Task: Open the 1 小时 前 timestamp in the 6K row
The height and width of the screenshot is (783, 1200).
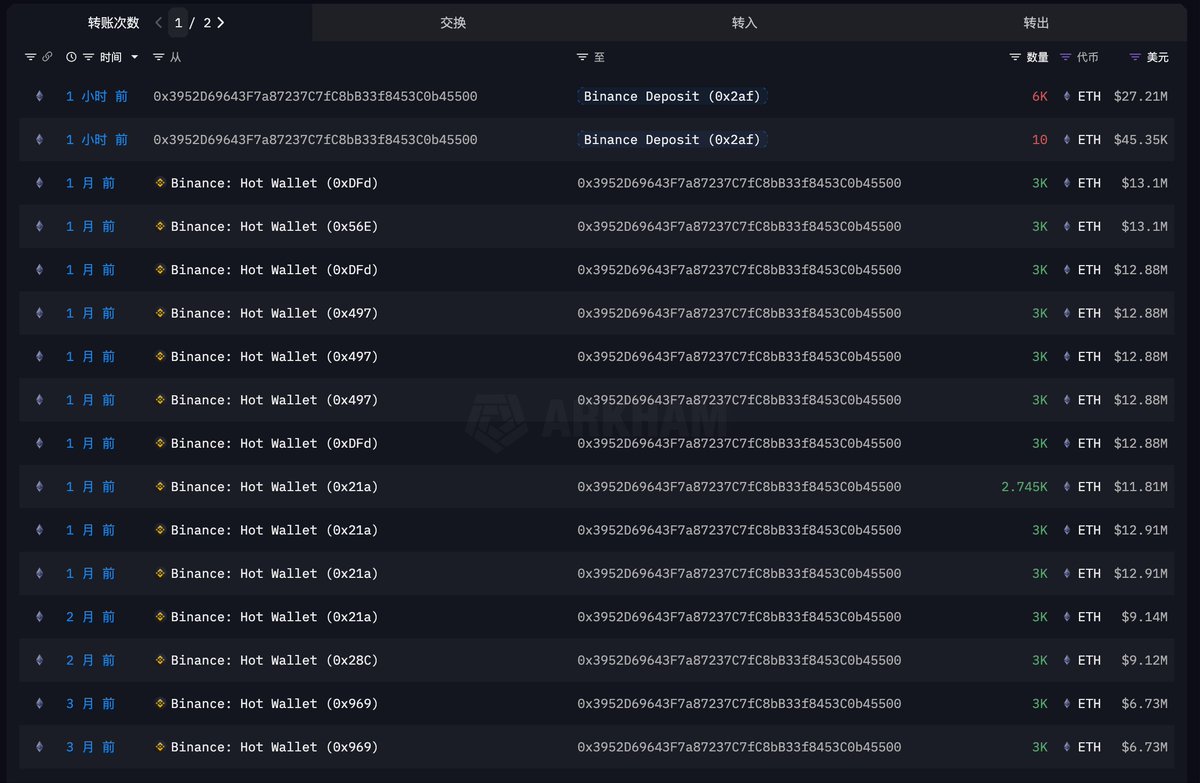Action: pos(97,96)
